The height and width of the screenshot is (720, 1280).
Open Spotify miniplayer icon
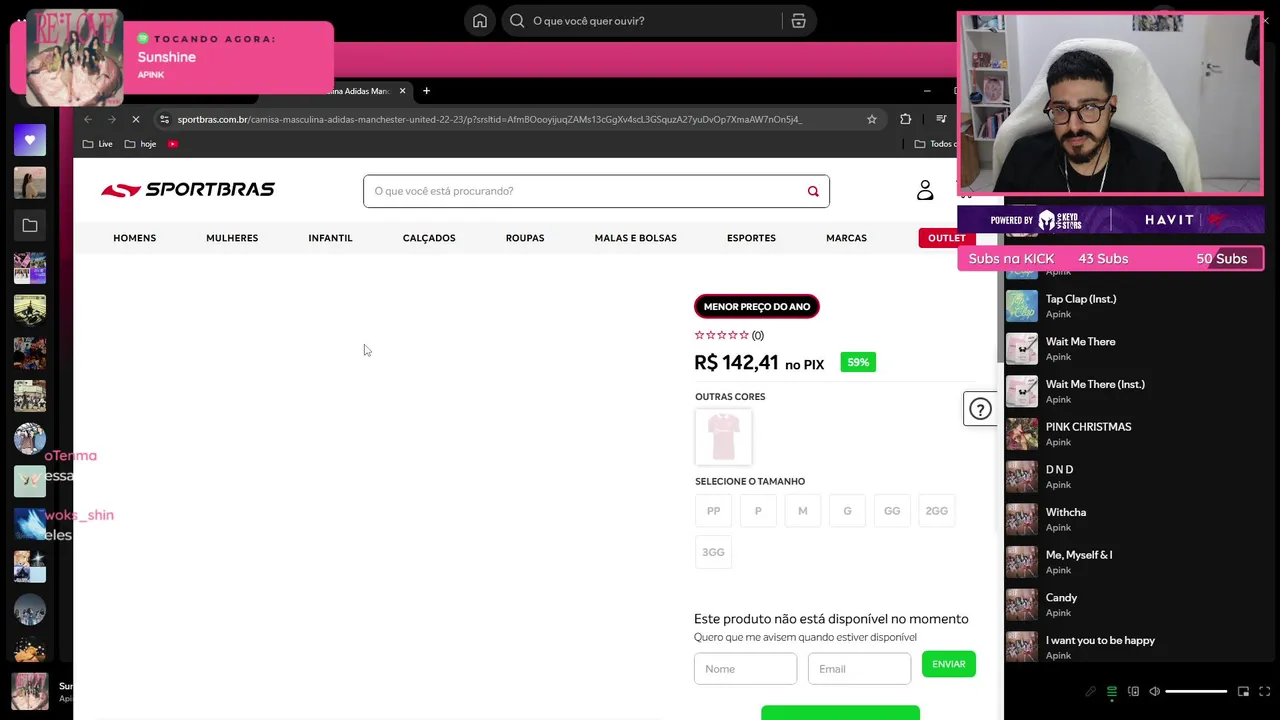click(x=1244, y=691)
